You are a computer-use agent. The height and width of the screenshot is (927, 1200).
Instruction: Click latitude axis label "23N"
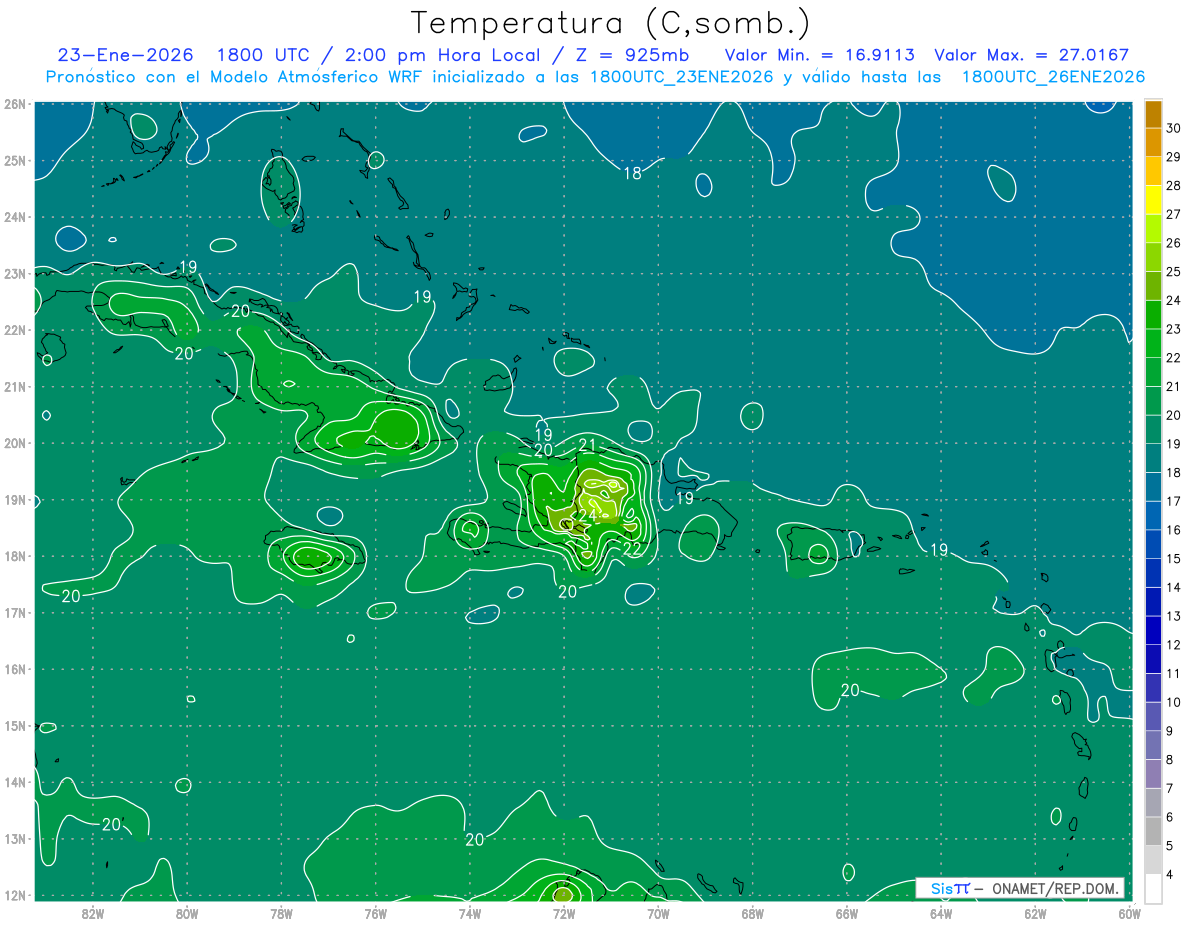coord(14,273)
